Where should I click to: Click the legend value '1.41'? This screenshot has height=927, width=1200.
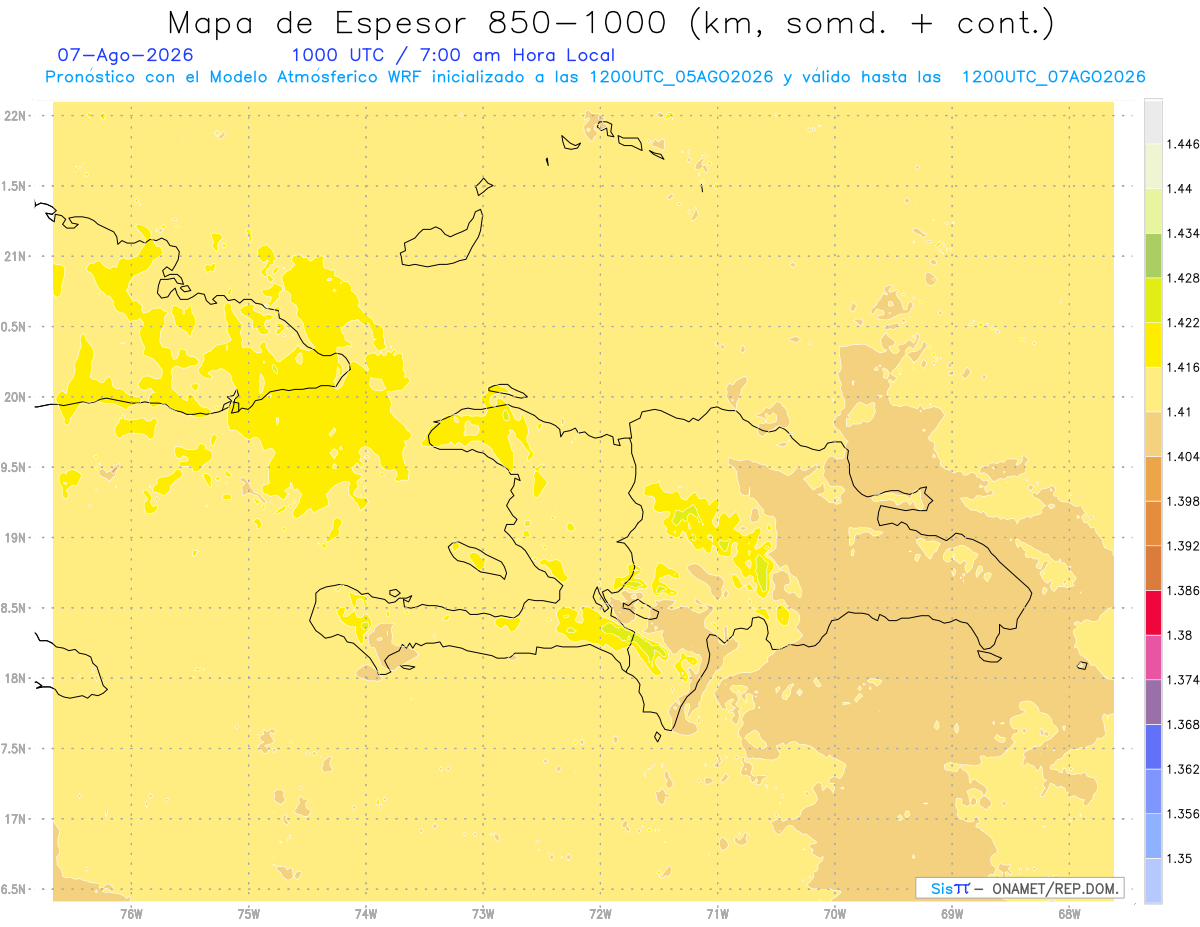[1180, 412]
